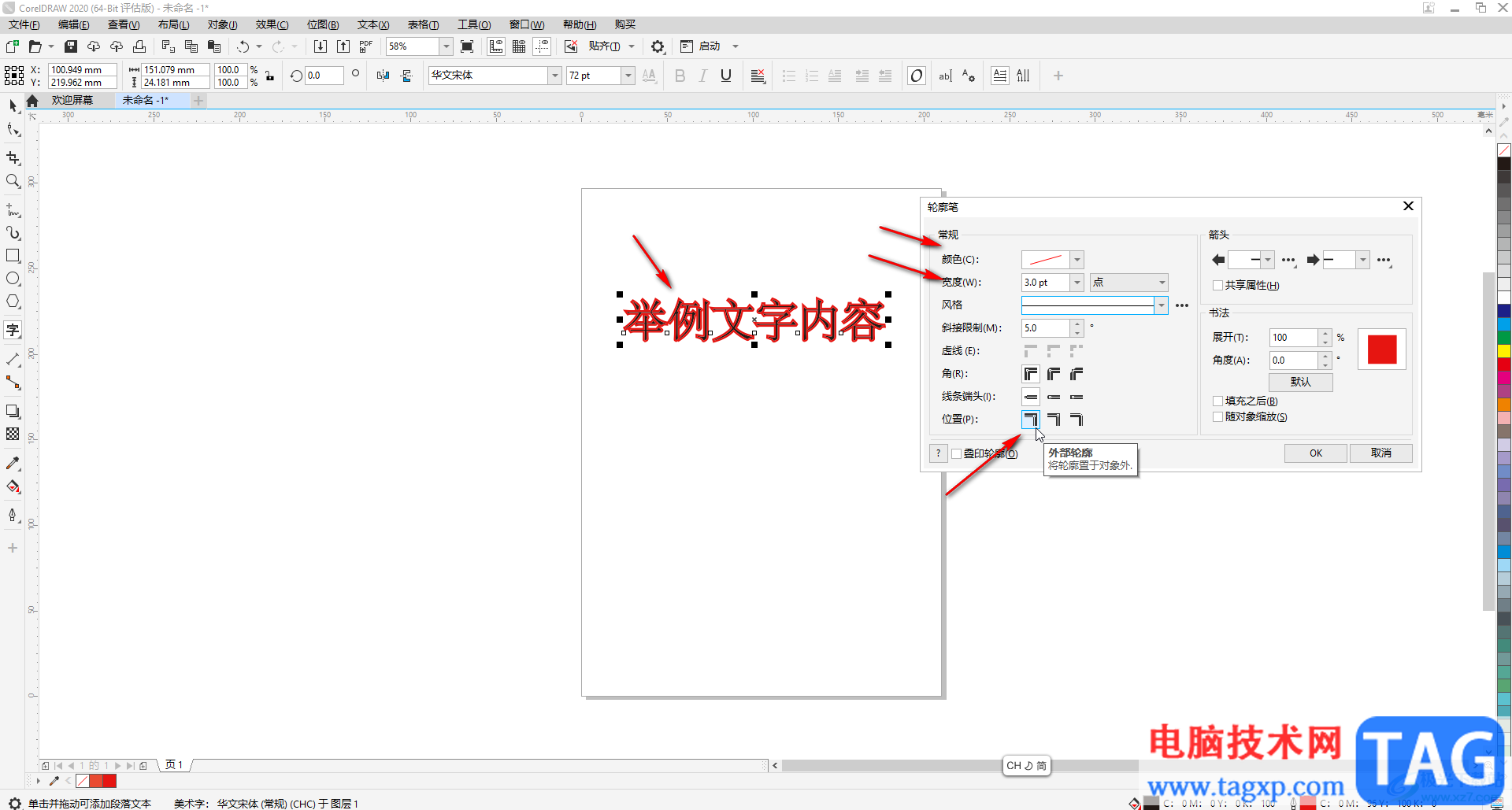Select the Text tool in toolbox
Image resolution: width=1512 pixels, height=810 pixels.
point(13,330)
